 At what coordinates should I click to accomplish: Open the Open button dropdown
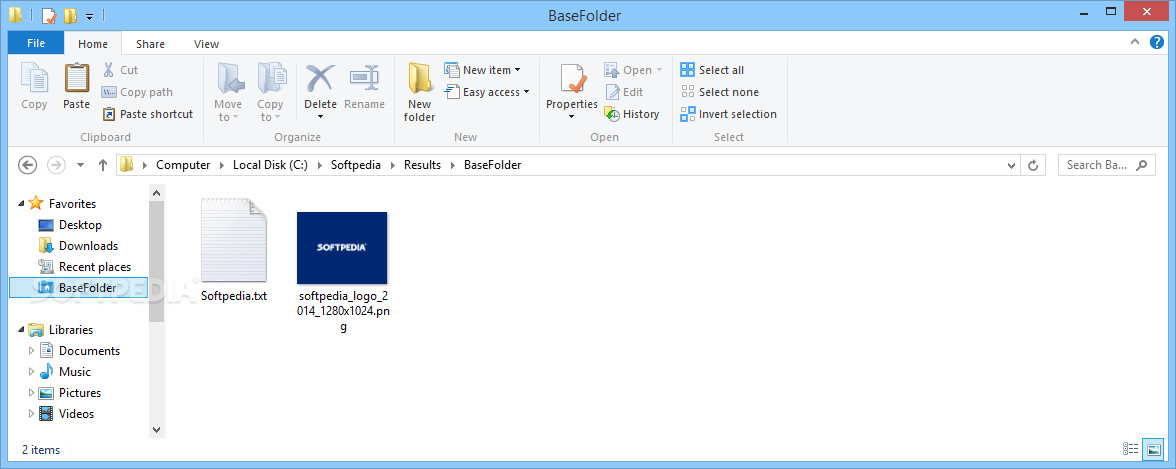659,70
